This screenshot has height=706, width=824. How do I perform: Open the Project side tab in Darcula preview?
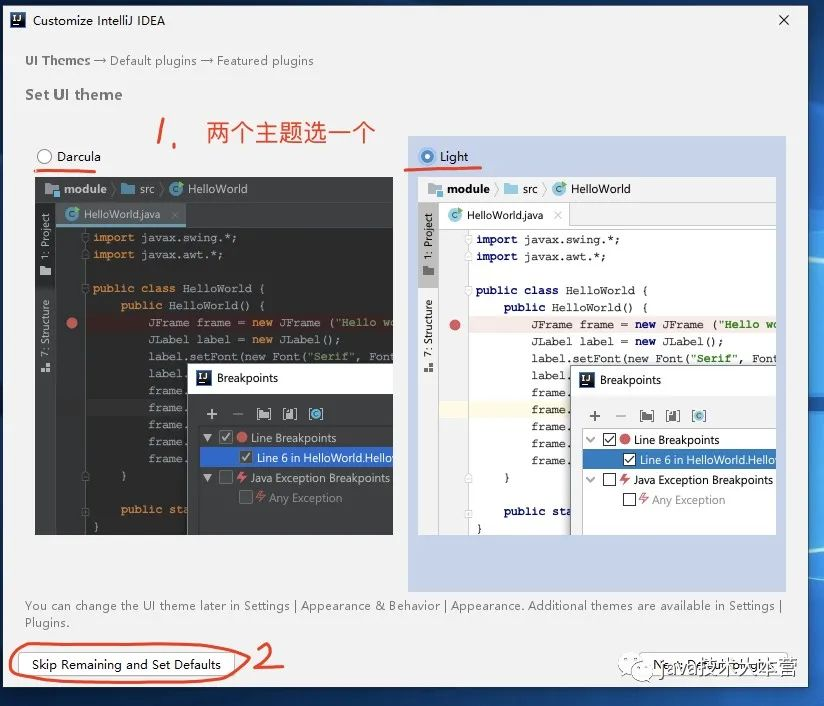coord(45,243)
